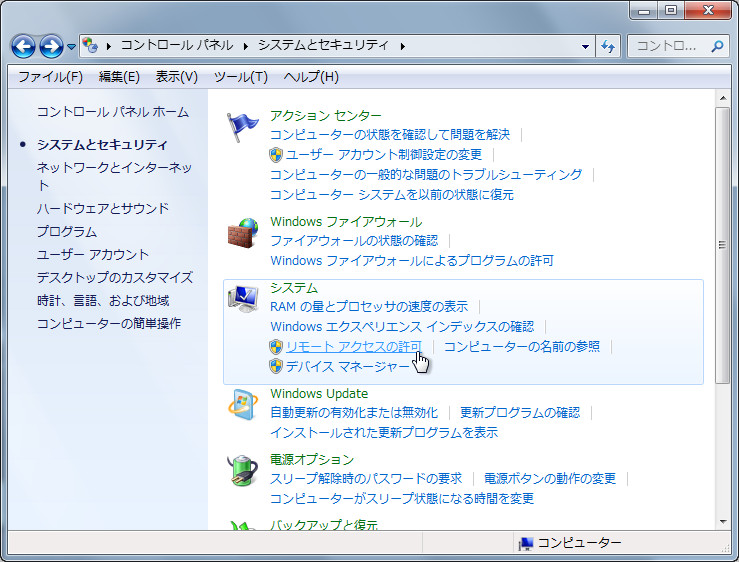Click the vertical scrollbar thumb
The image size is (739, 562).
click(x=723, y=245)
